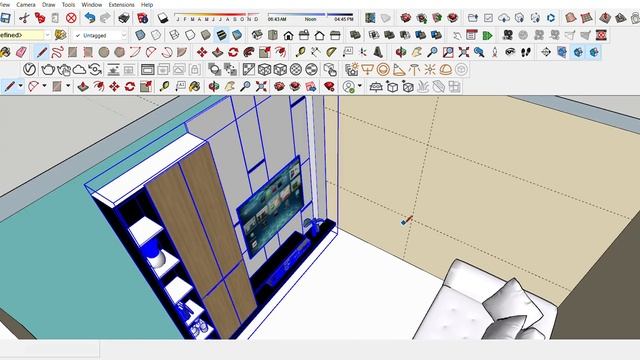The image size is (640, 360).
Task: Click the blue Undo arrow
Action: [90, 18]
